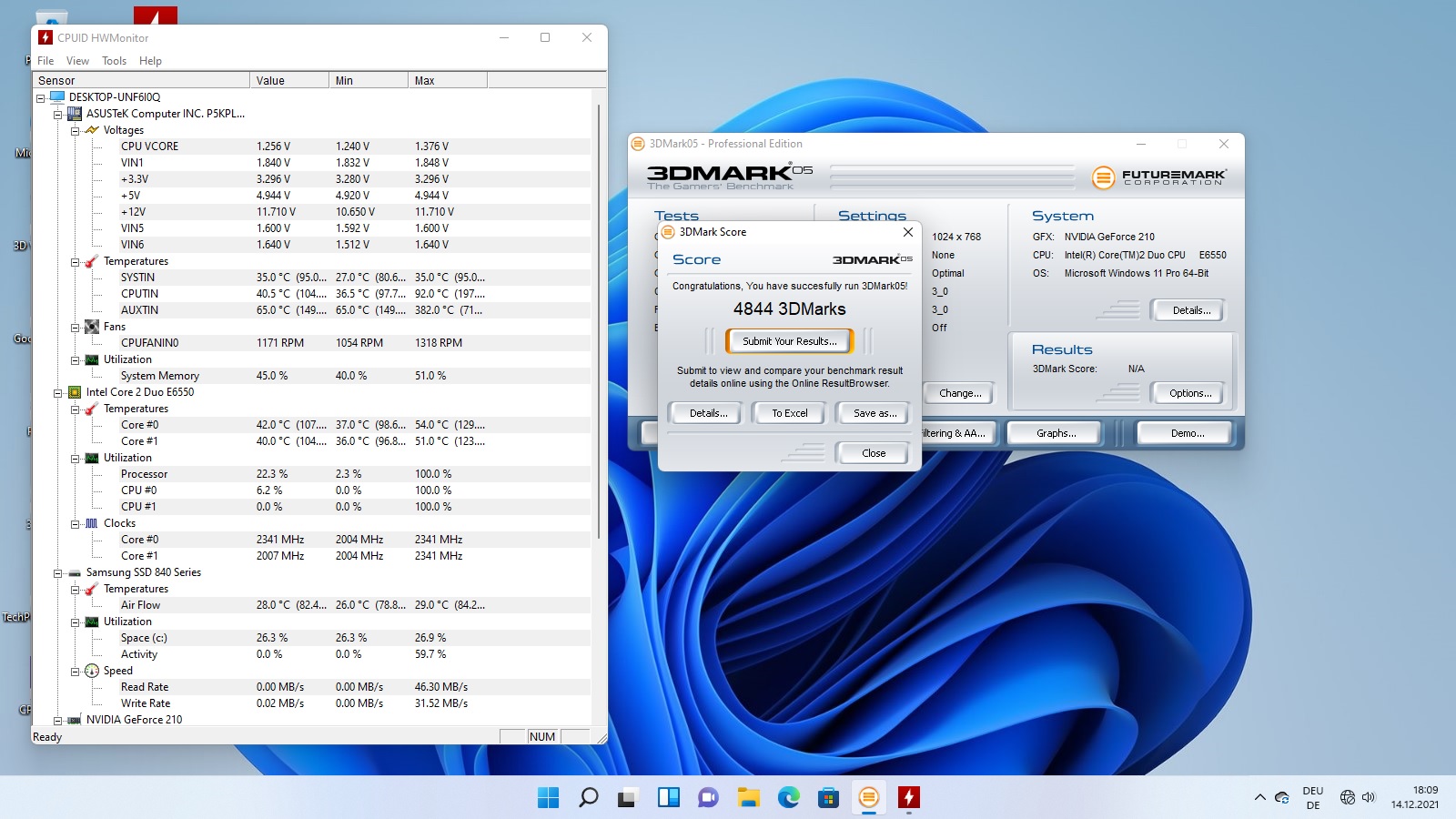The image size is (1456, 819).
Task: Collapse the Samsung SSD 840 Series node
Action: tap(57, 573)
